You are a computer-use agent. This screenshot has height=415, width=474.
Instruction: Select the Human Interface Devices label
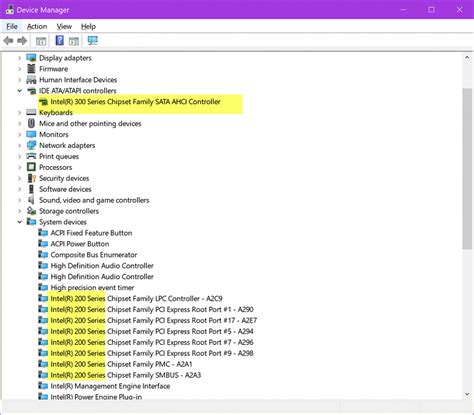78,80
